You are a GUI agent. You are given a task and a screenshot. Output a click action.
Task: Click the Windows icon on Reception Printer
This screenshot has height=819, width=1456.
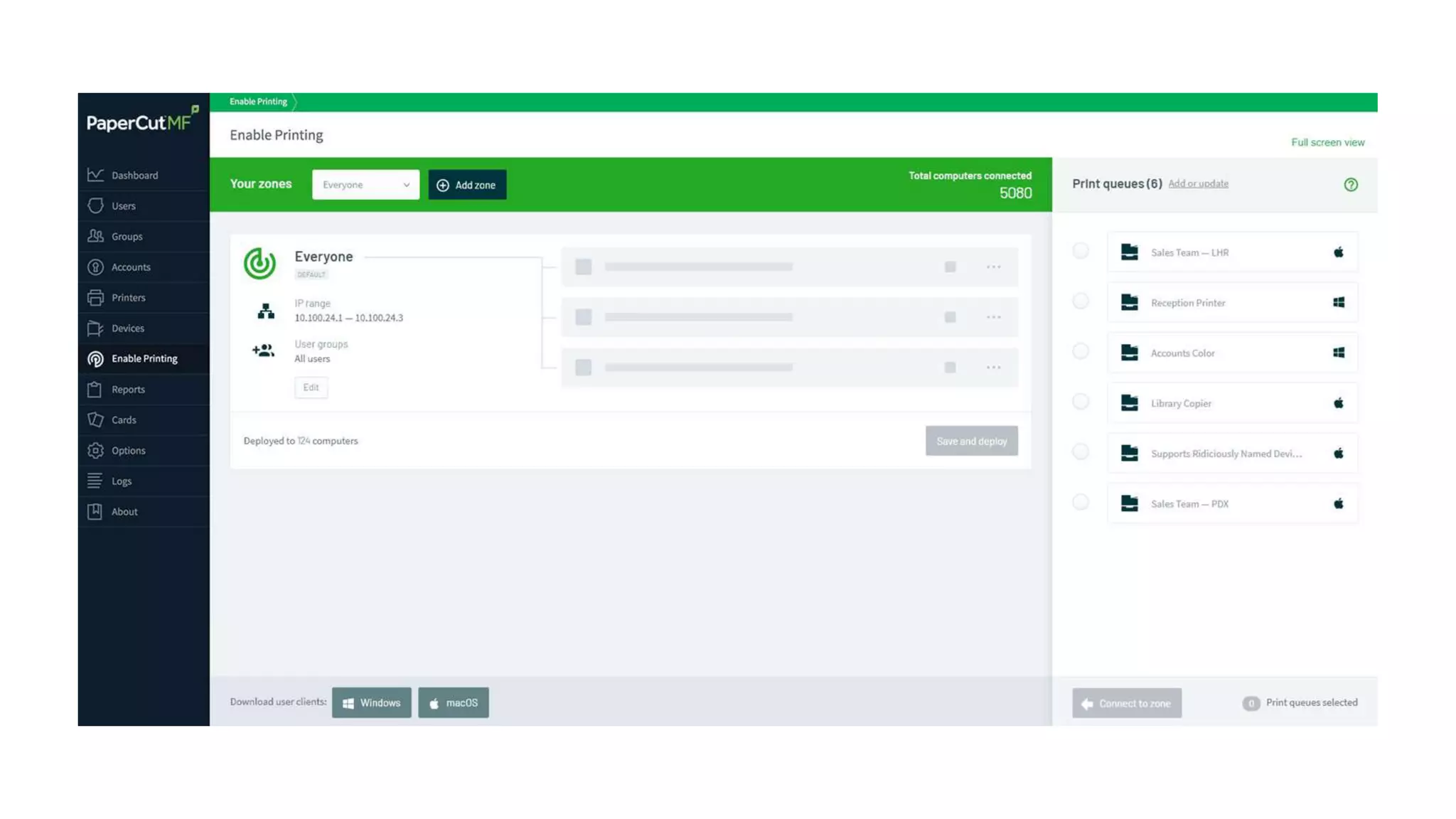coord(1338,303)
